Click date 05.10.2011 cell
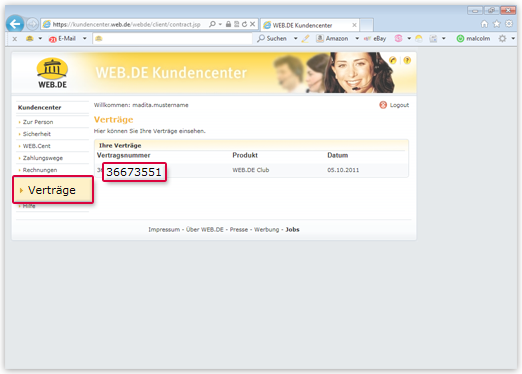Screen dimensions: 522x374 coord(343,170)
